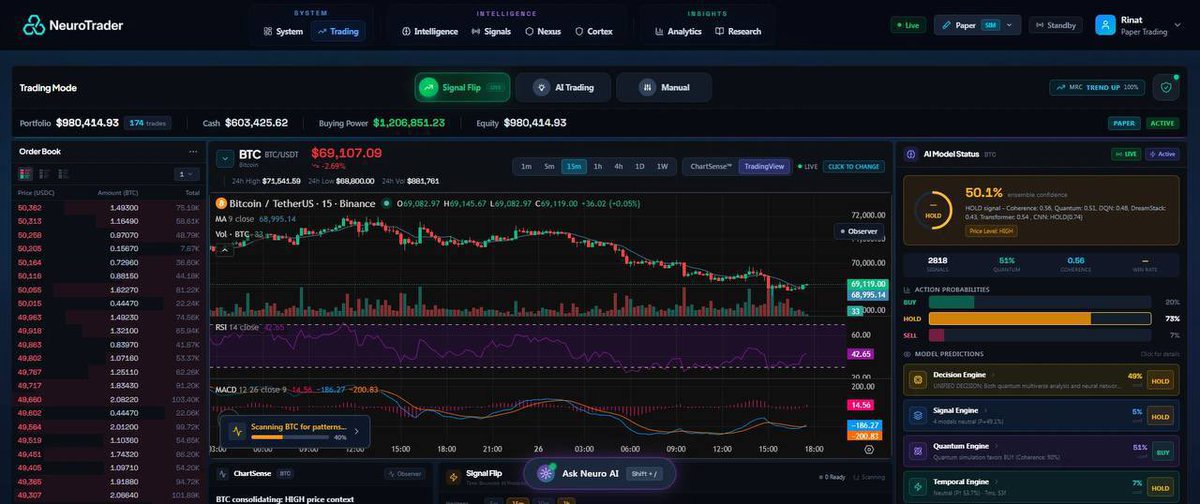Click the Observer button in ChartSense panel
This screenshot has width=1200, height=504.
[406, 473]
